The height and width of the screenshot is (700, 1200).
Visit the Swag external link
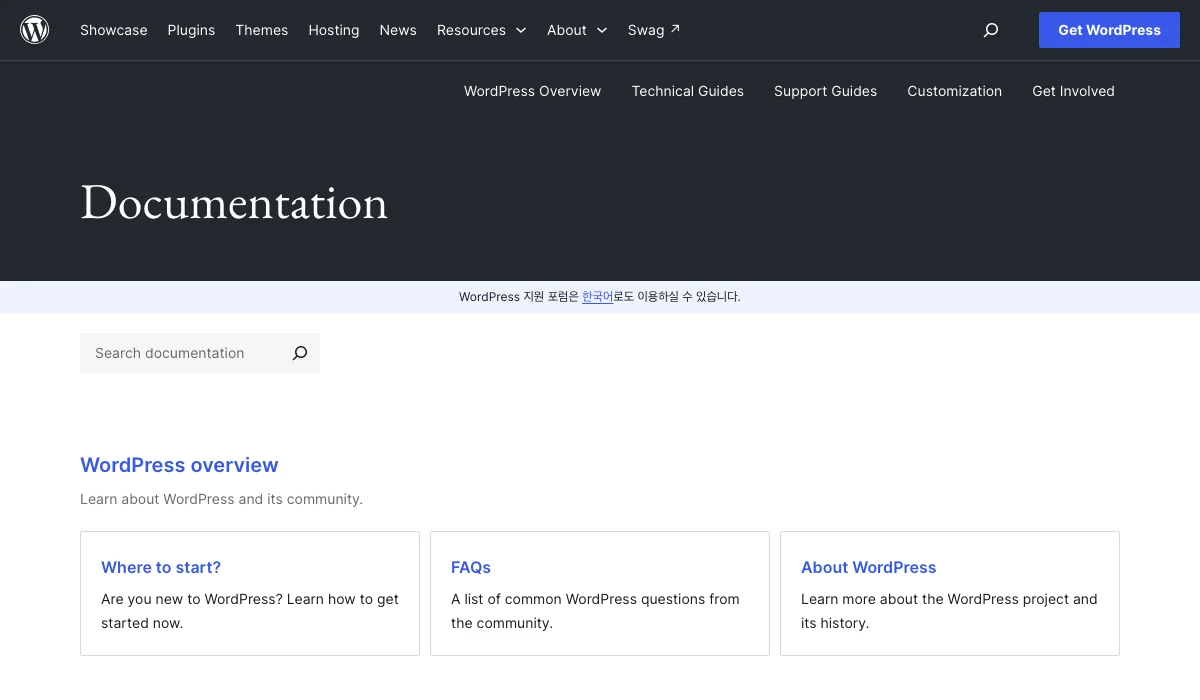pyautogui.click(x=654, y=30)
